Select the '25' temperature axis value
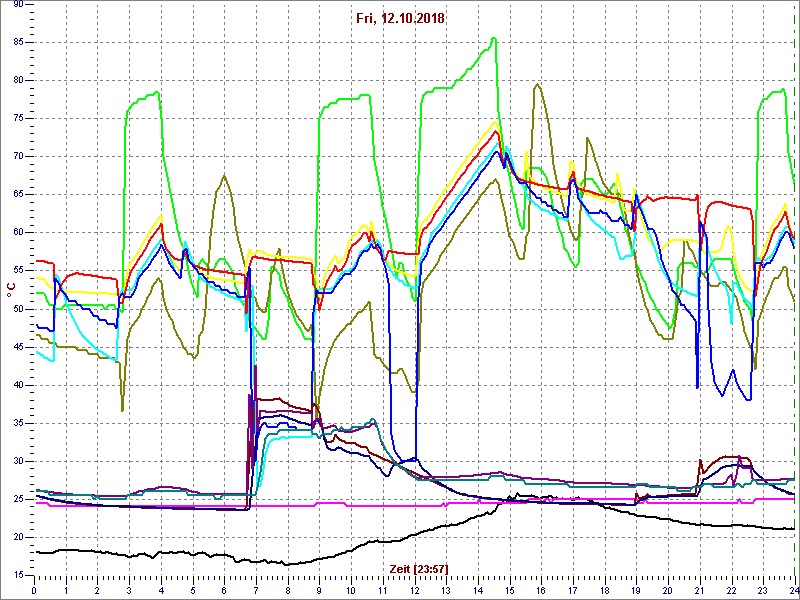This screenshot has height=600, width=800. coord(18,499)
